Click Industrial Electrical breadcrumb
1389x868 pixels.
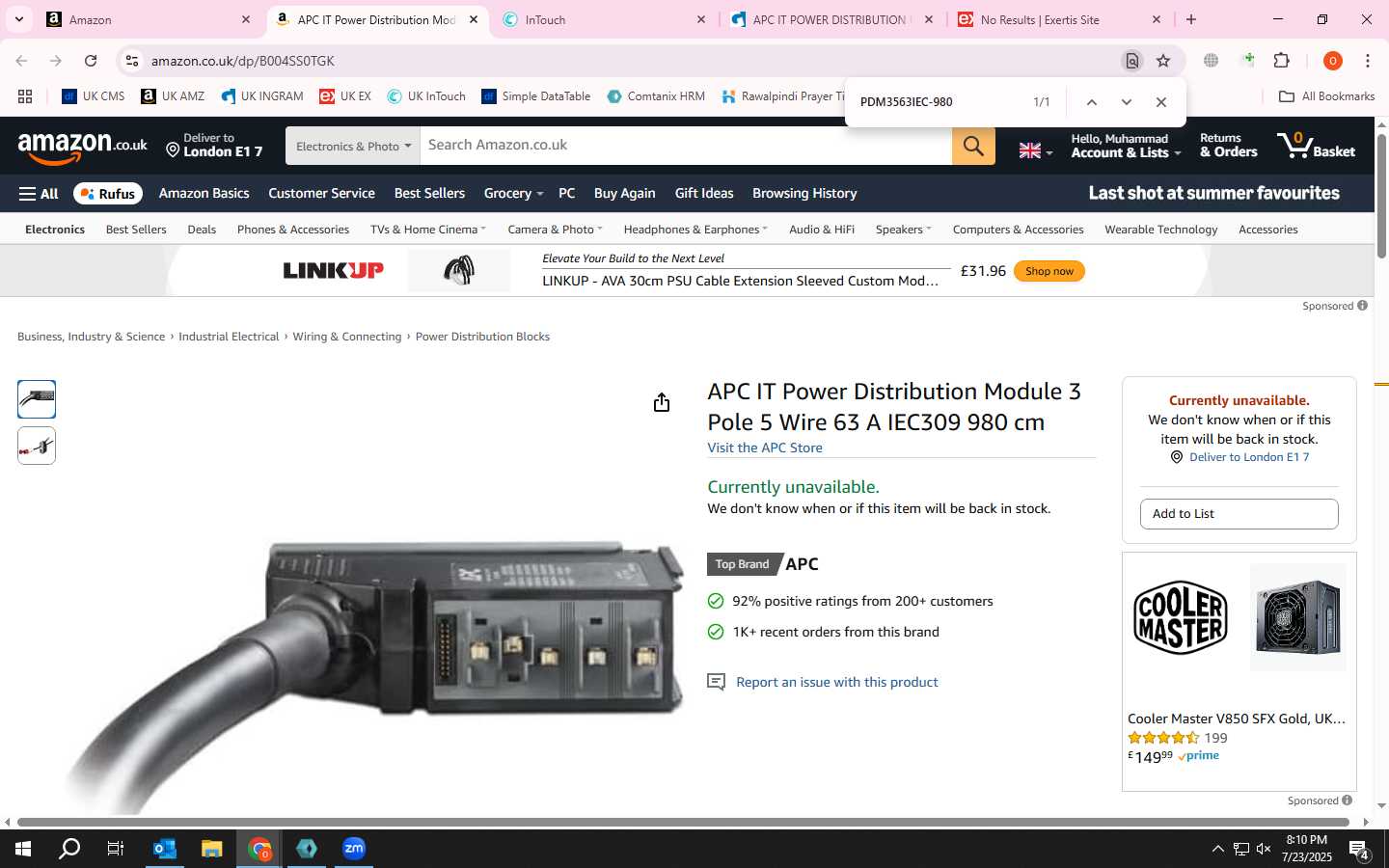pos(229,337)
